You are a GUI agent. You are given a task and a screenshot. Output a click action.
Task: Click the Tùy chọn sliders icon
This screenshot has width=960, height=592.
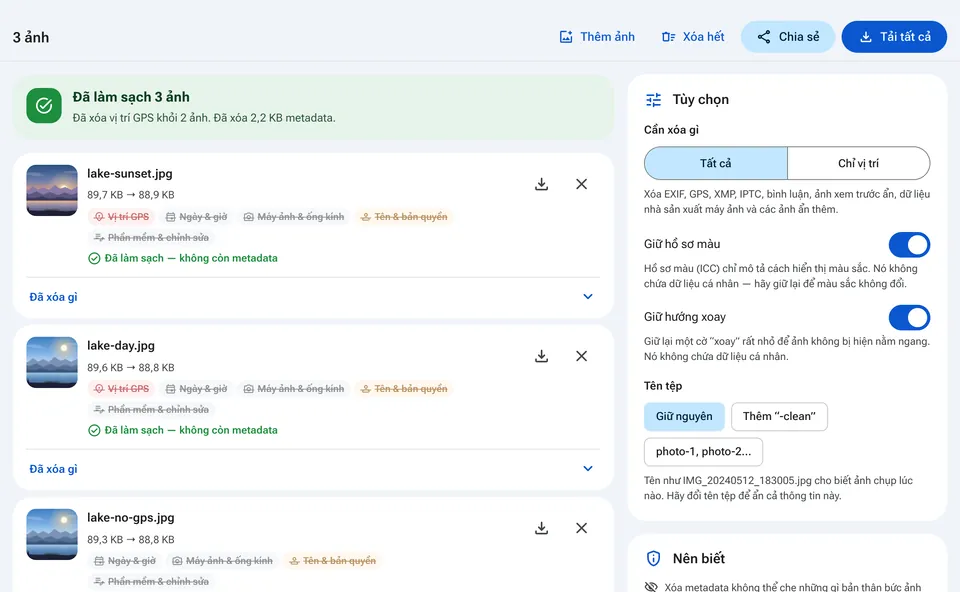click(x=653, y=100)
